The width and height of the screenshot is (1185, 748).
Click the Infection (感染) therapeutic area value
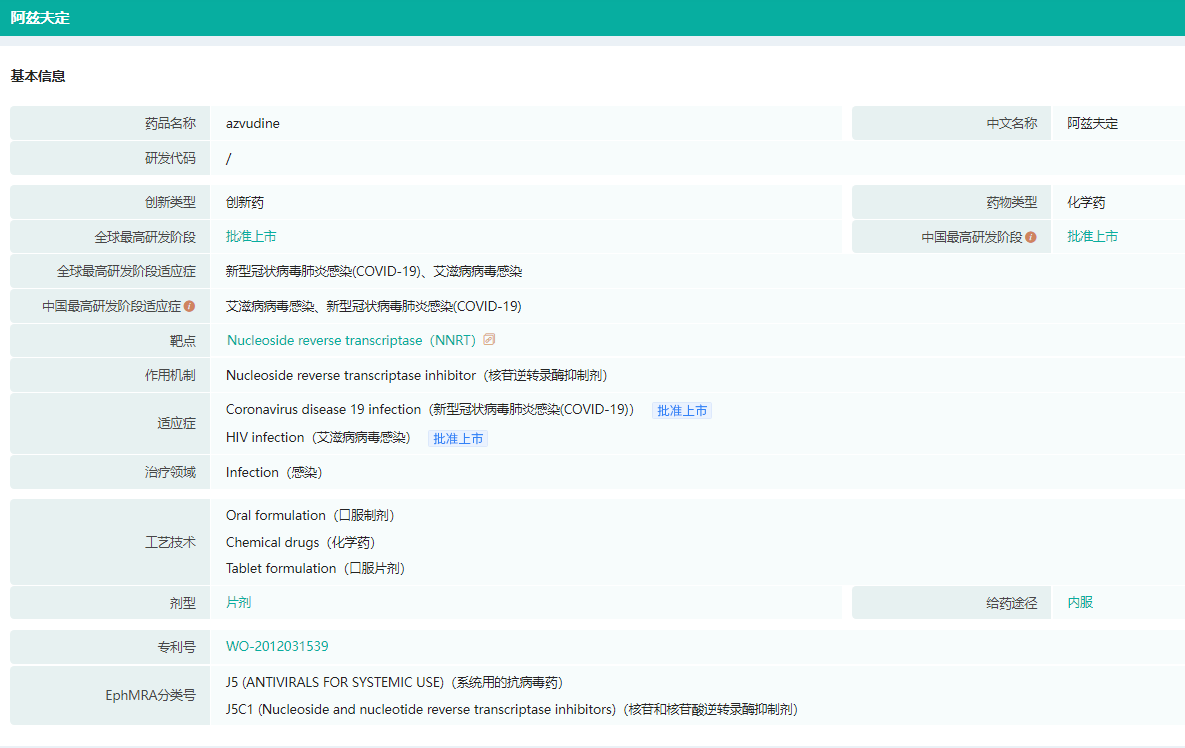[x=274, y=472]
